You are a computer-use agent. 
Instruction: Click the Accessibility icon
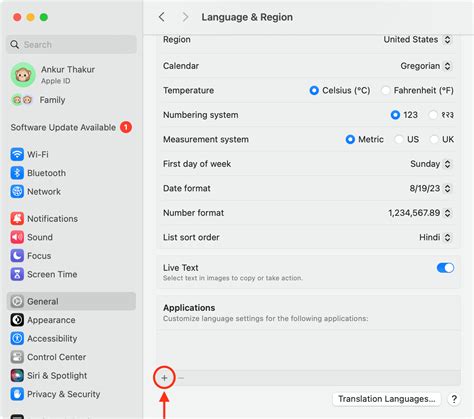pyautogui.click(x=17, y=338)
